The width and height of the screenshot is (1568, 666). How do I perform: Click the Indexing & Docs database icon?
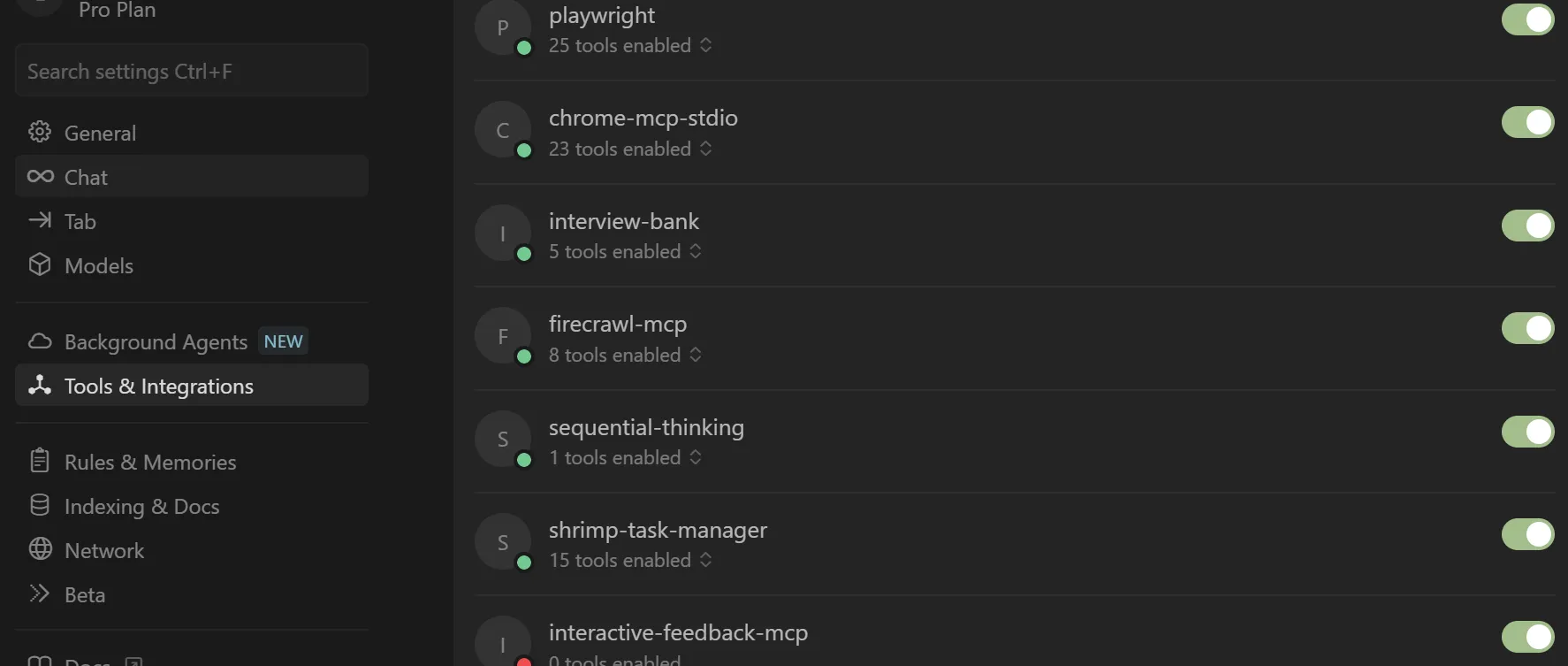click(40, 505)
